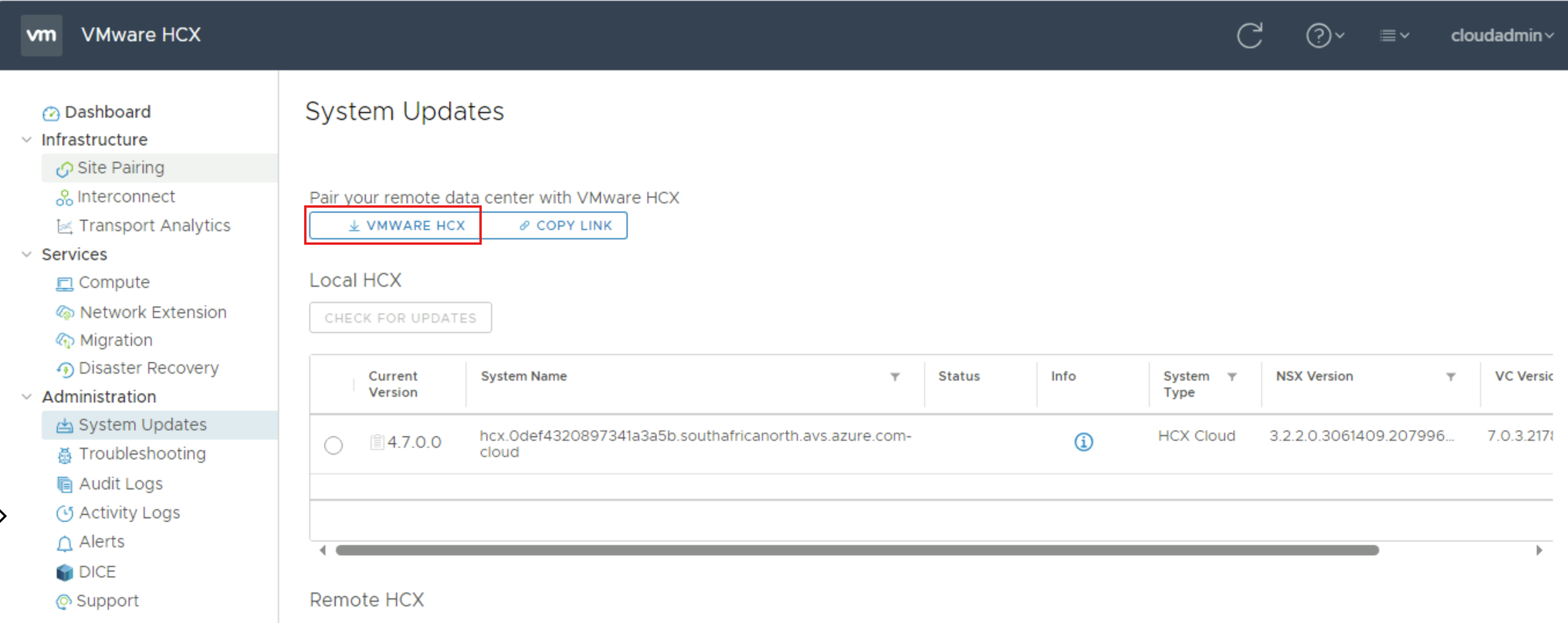Open Network Extension under Services
This screenshot has width=1568, height=623.
click(153, 312)
